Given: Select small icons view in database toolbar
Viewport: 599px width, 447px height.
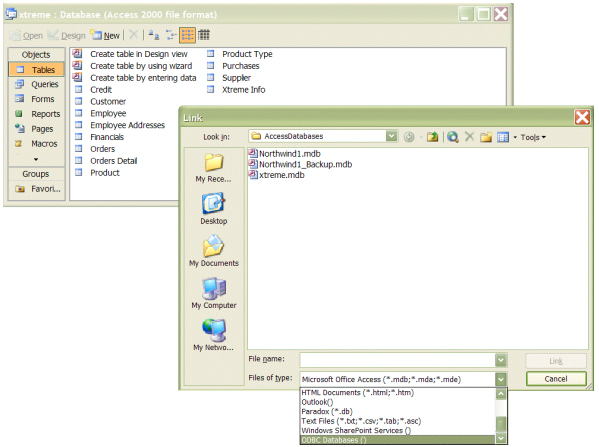Looking at the screenshot, I should [x=171, y=35].
